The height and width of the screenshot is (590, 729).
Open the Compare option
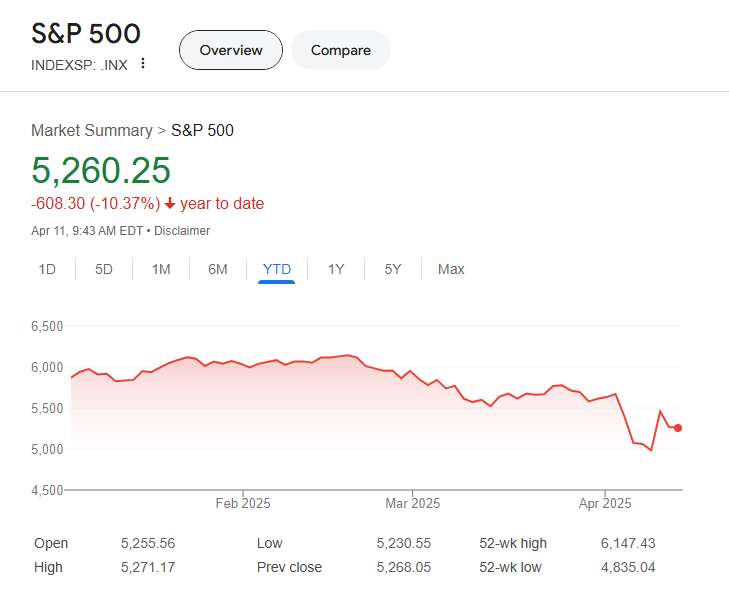tap(340, 50)
